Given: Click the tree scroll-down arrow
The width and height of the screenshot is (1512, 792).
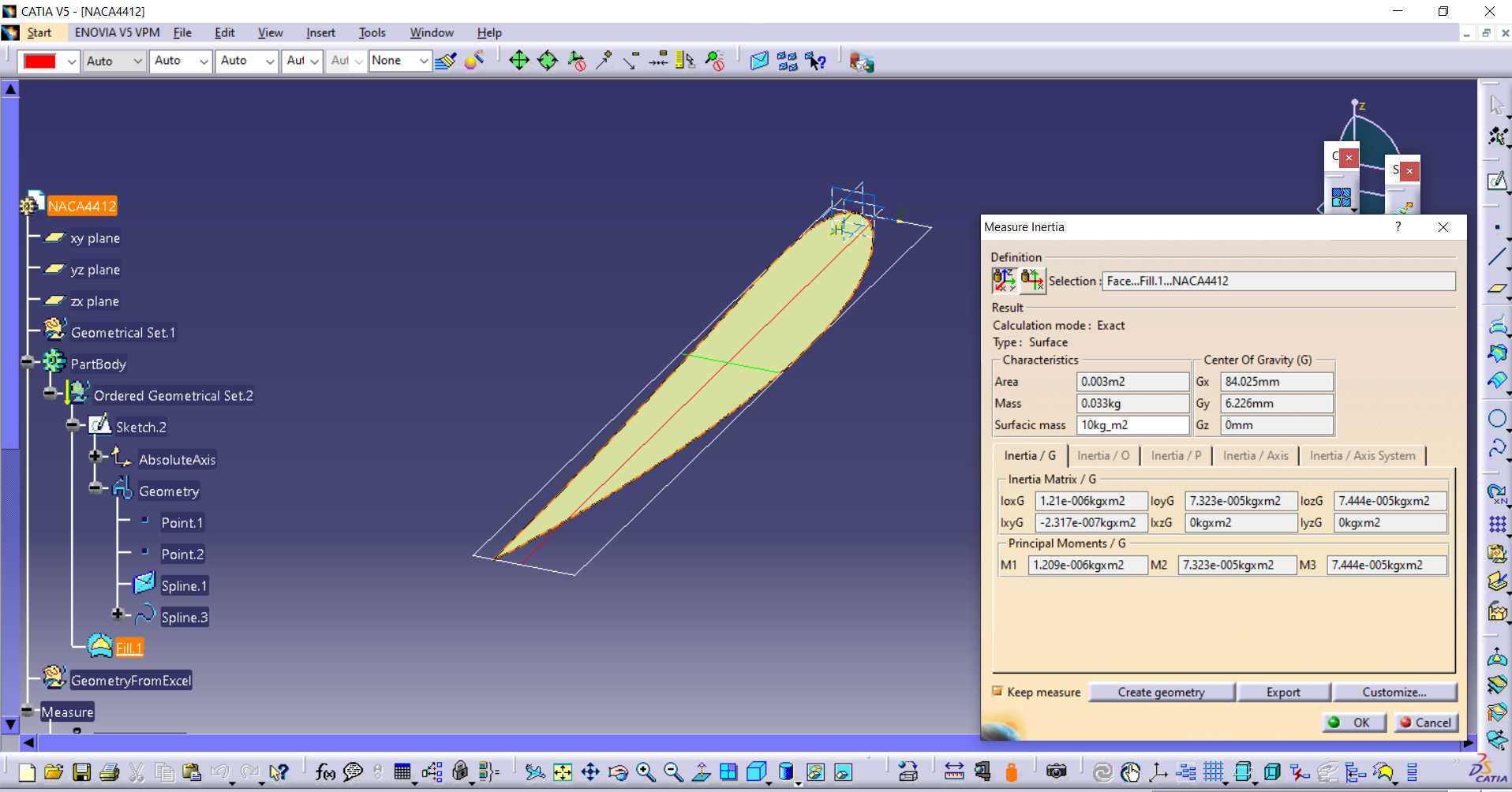Looking at the screenshot, I should tap(10, 723).
